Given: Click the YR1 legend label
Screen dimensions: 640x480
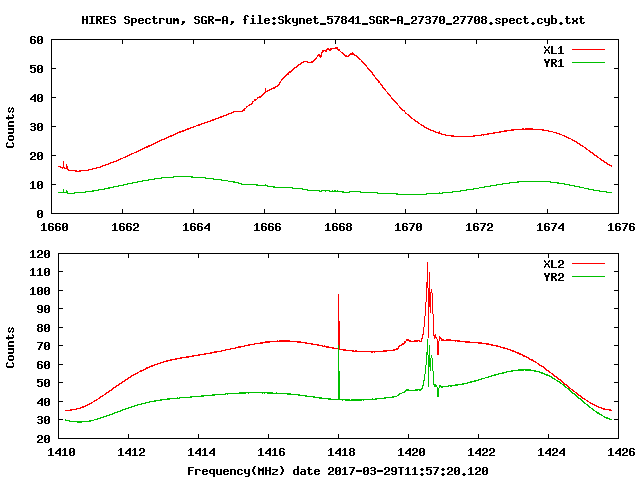Looking at the screenshot, I should point(553,63).
